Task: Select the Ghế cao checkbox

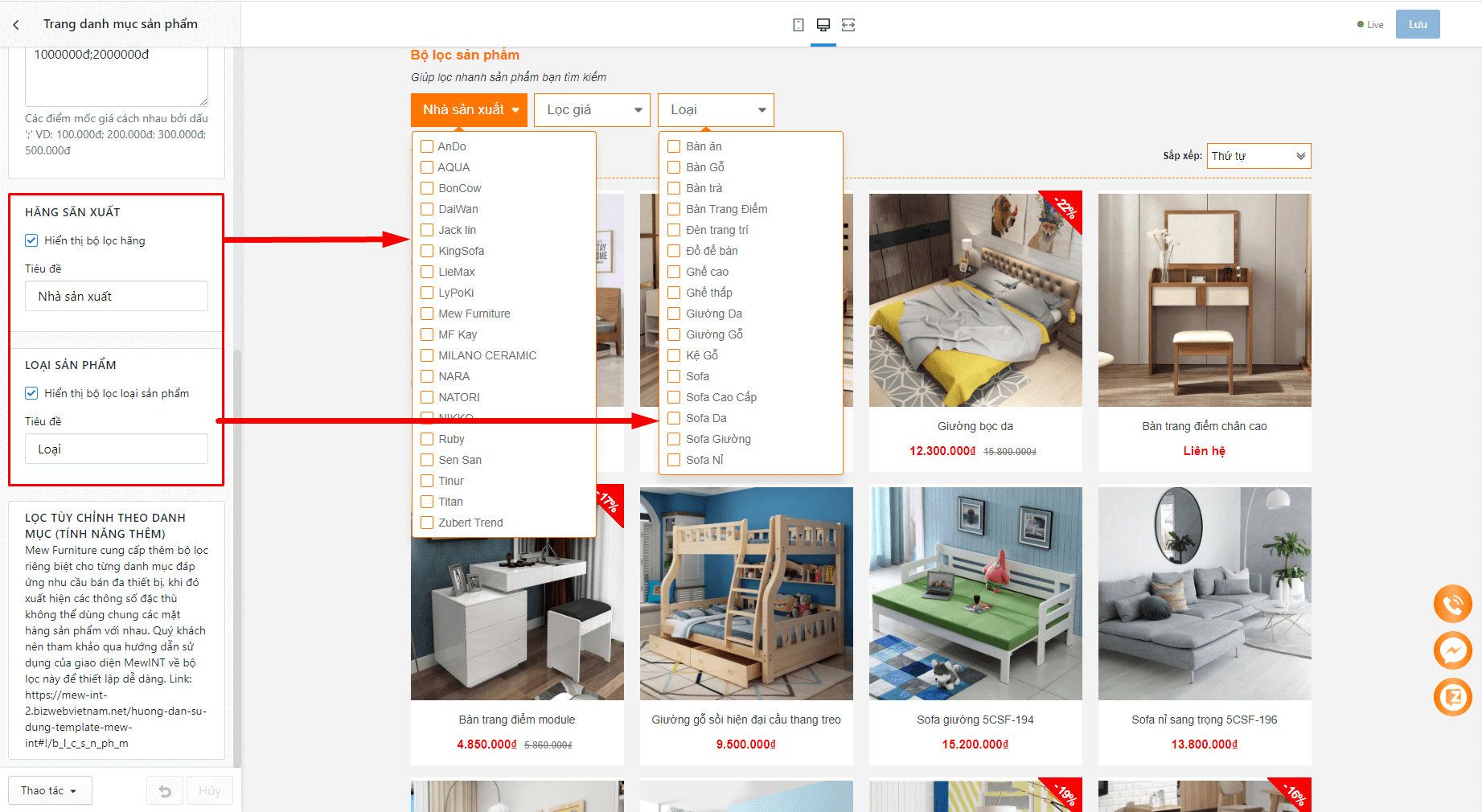Action: point(674,272)
